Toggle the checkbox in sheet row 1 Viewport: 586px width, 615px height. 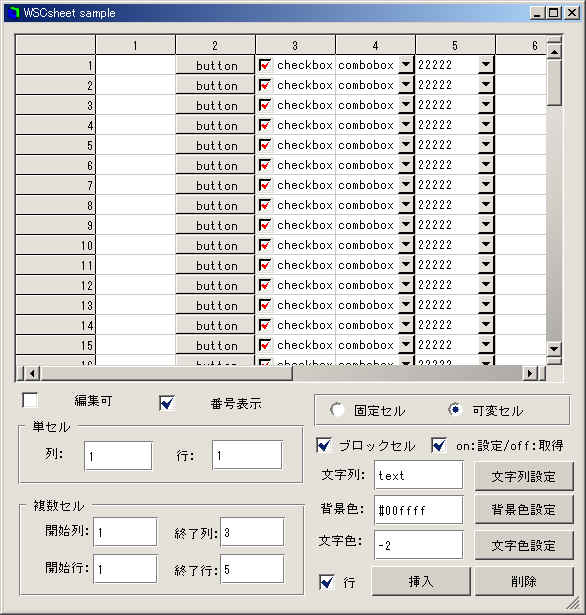265,65
